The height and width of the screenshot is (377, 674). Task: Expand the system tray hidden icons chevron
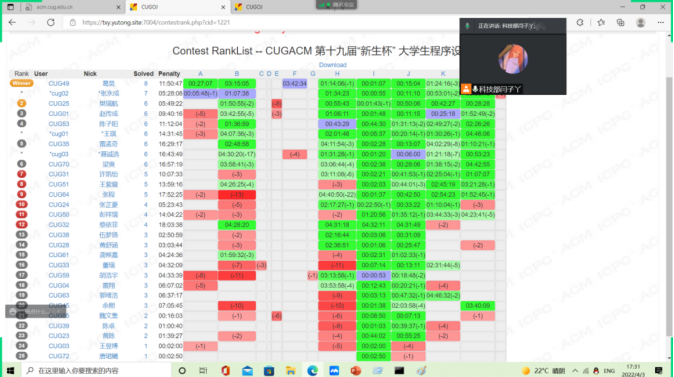[575, 371]
